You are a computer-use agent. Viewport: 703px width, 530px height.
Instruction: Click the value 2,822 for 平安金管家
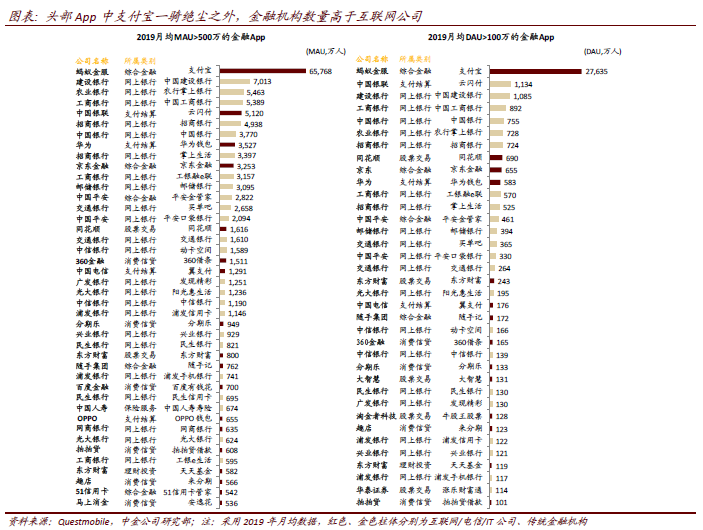(x=244, y=198)
